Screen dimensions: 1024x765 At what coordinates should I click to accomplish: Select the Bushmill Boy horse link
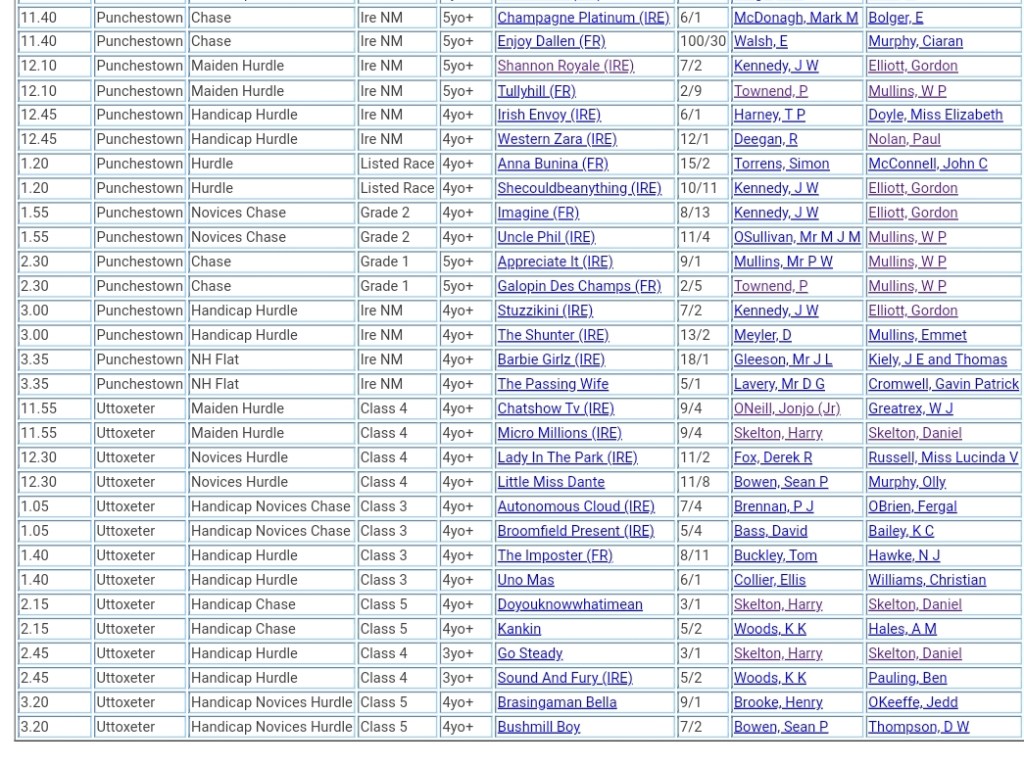click(539, 727)
